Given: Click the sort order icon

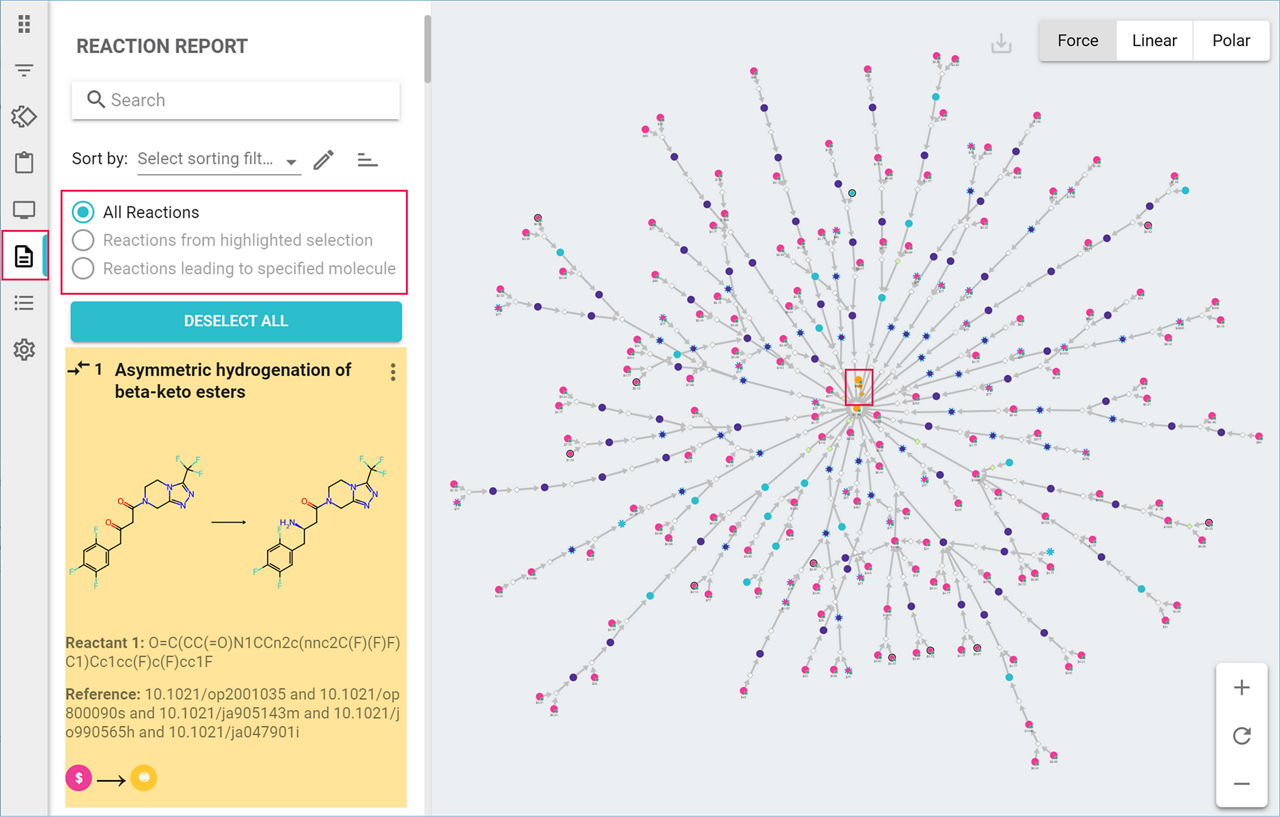Looking at the screenshot, I should (x=368, y=160).
